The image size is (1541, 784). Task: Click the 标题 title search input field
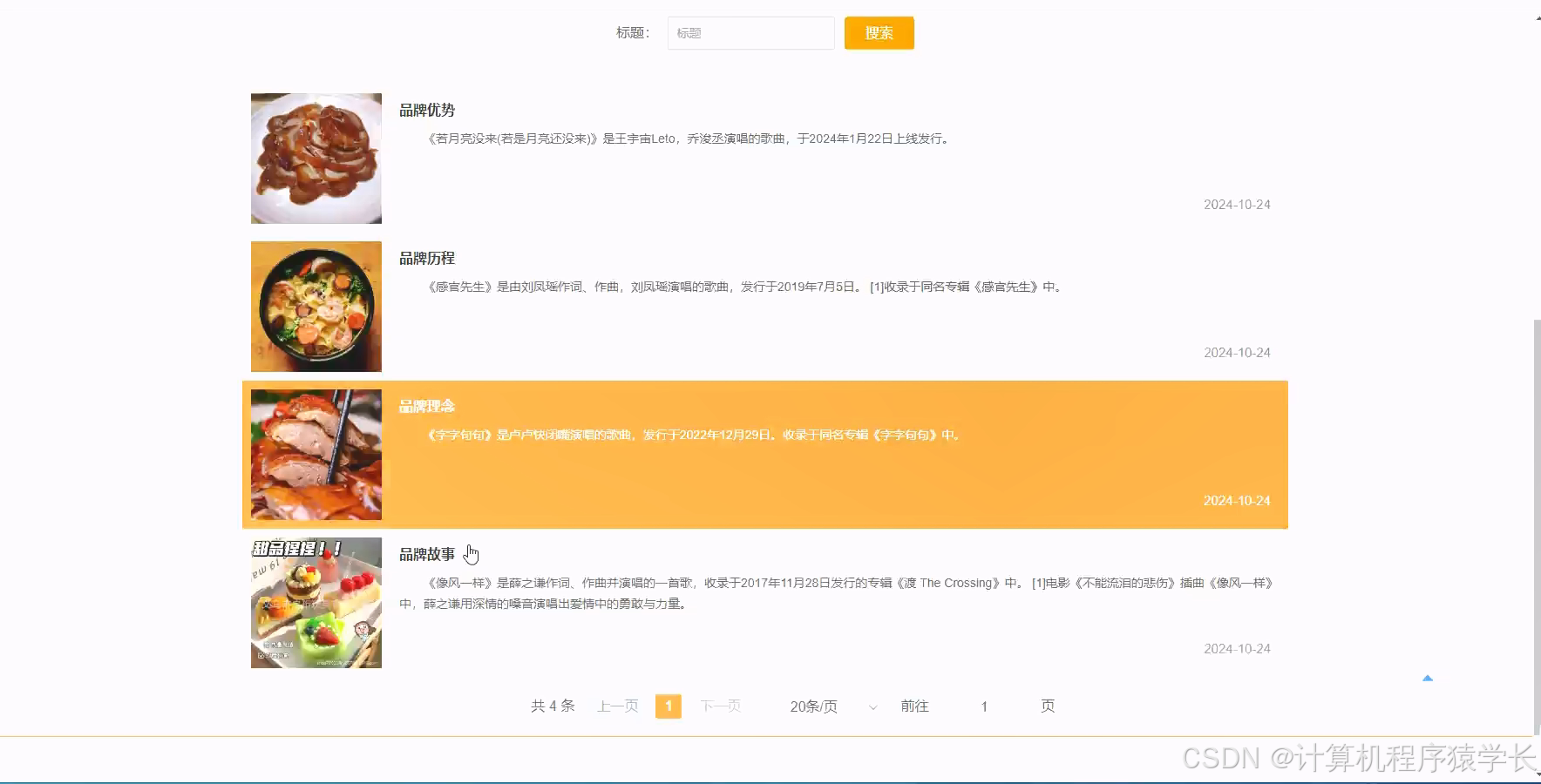point(750,32)
